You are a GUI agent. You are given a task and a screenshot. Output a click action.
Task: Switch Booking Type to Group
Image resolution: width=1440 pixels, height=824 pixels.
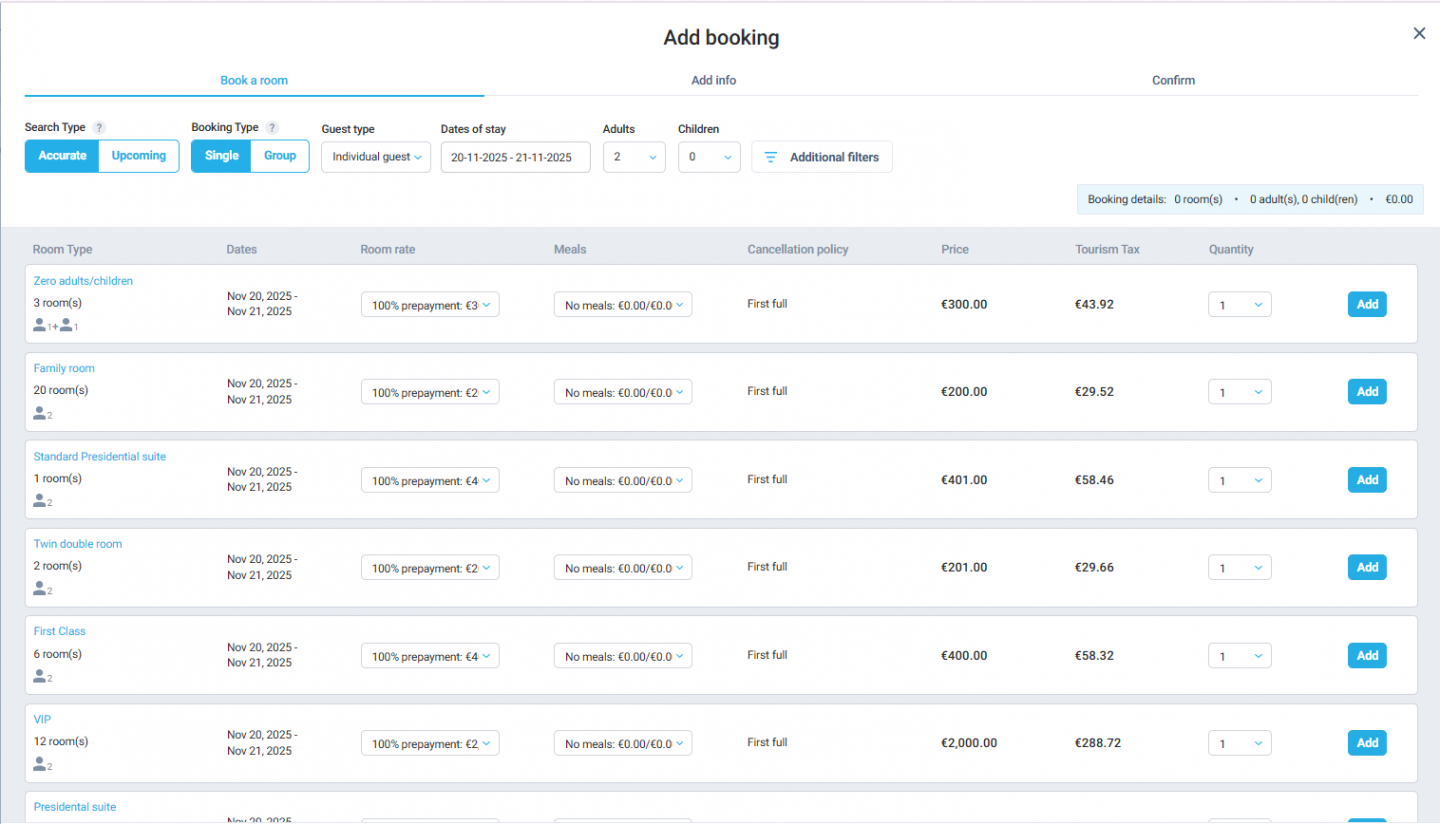(x=279, y=156)
